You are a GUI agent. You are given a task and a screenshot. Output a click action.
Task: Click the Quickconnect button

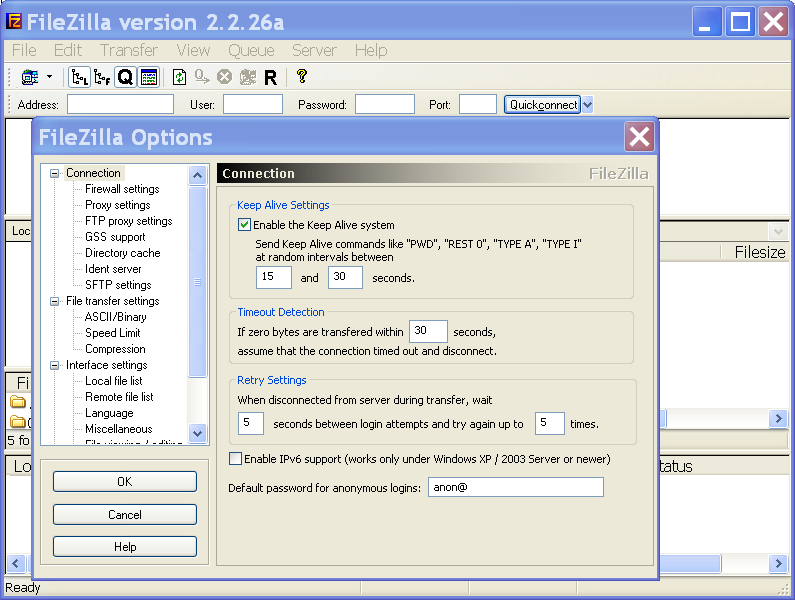pyautogui.click(x=543, y=105)
